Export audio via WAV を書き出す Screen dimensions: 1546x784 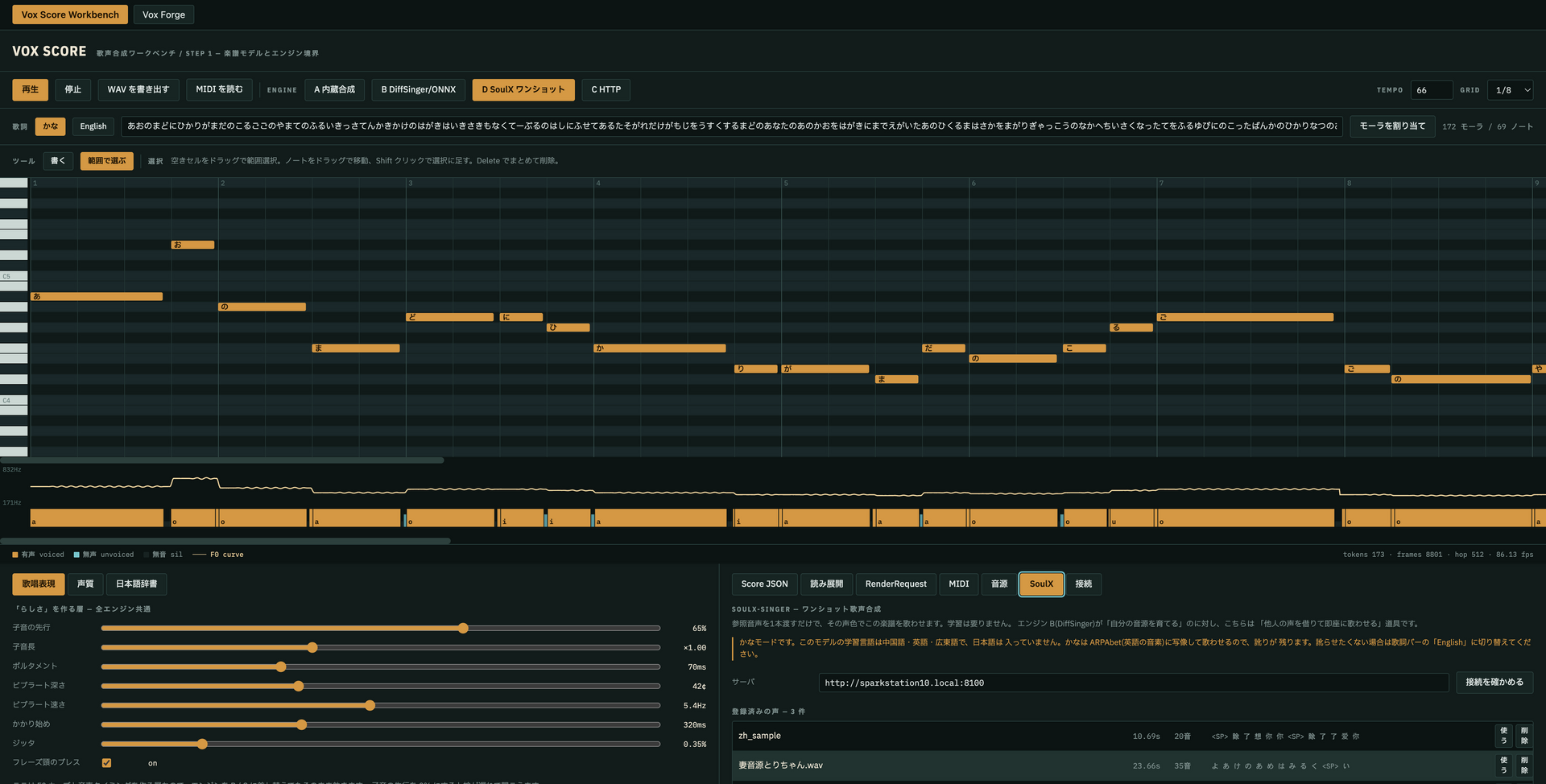138,89
